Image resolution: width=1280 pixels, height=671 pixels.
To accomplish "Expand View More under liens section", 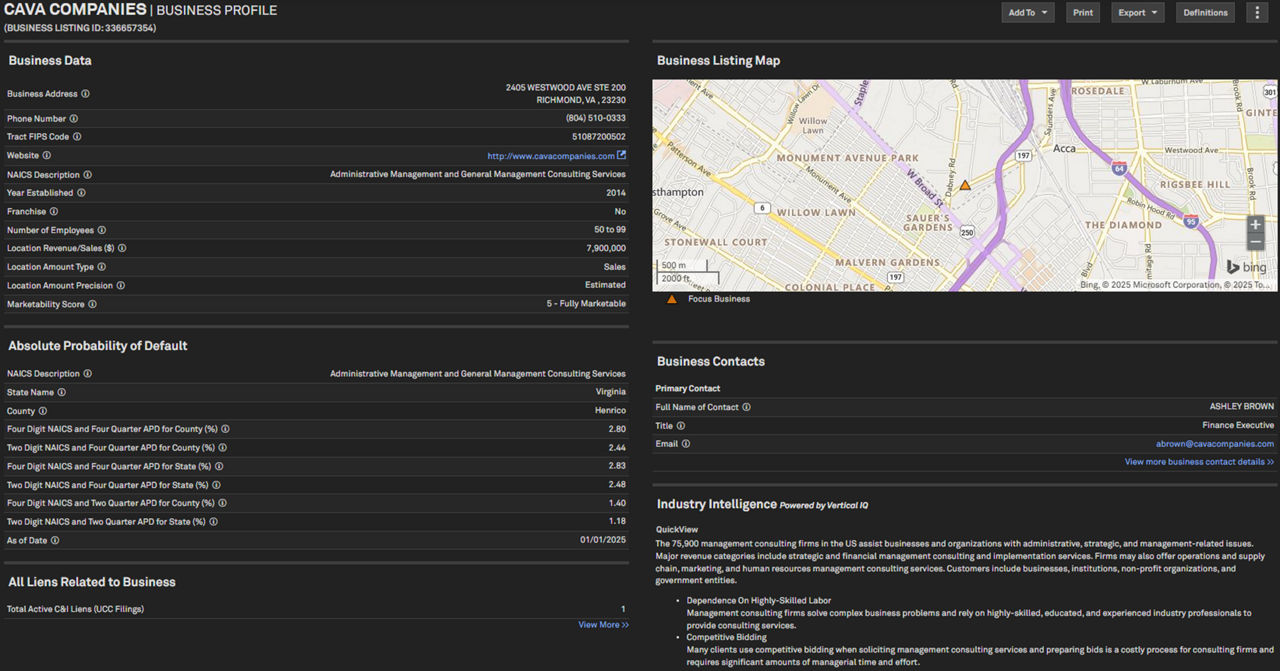I will click(x=603, y=625).
